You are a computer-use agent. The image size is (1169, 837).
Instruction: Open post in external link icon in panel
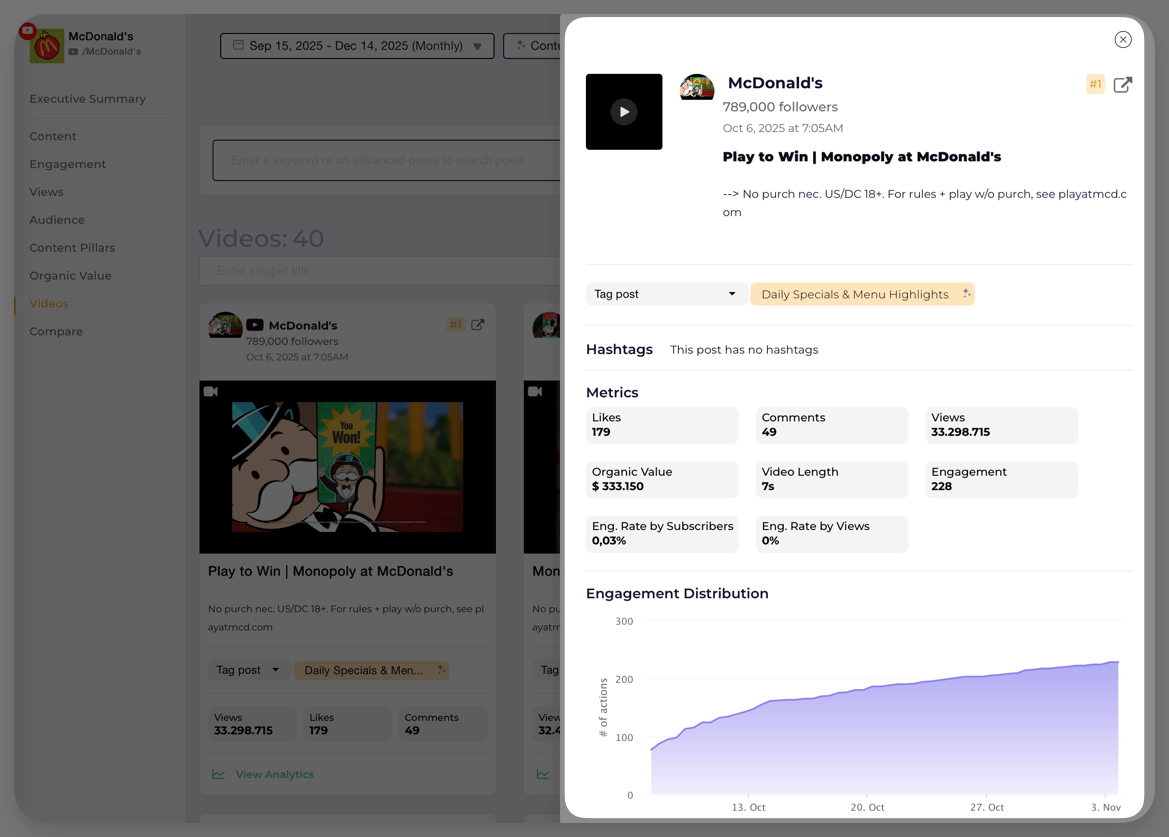click(x=1122, y=85)
